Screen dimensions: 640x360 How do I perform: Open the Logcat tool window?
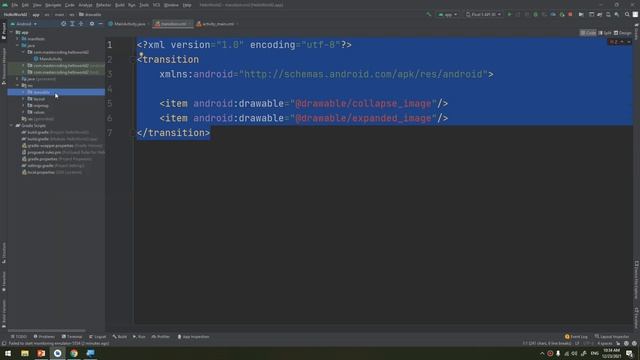click(98, 337)
